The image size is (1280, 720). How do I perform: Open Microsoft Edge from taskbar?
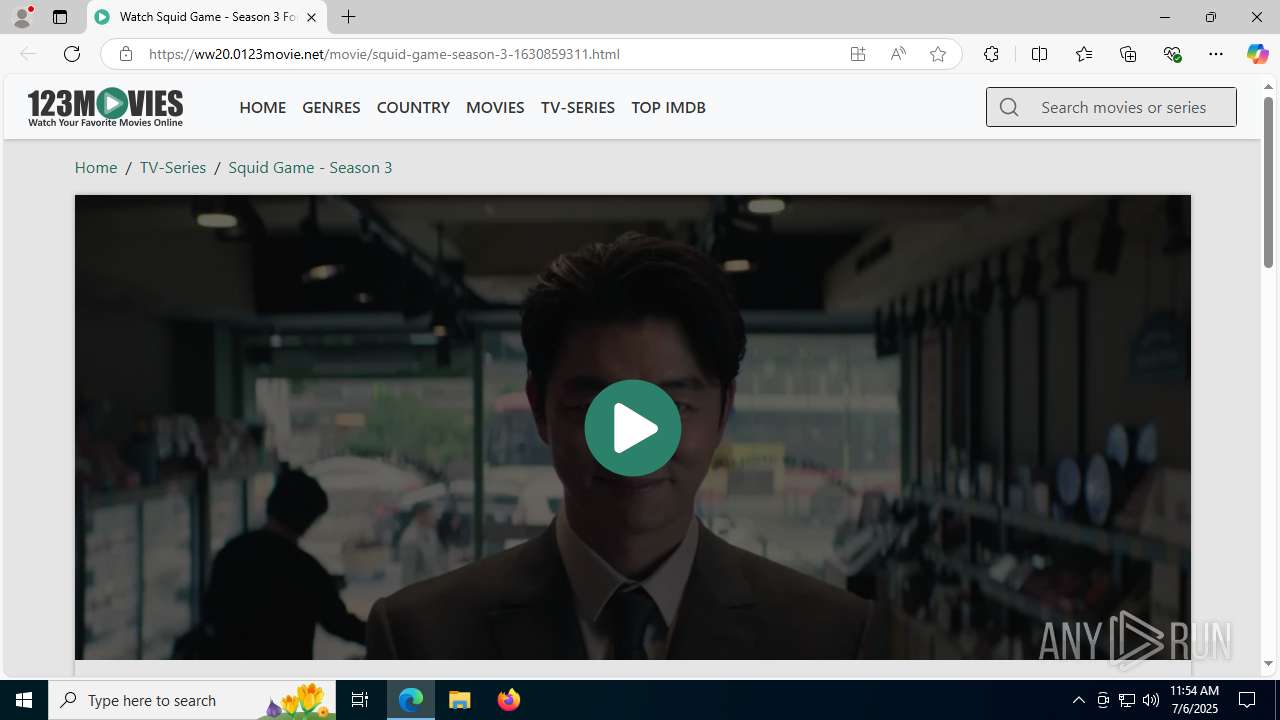[x=411, y=700]
